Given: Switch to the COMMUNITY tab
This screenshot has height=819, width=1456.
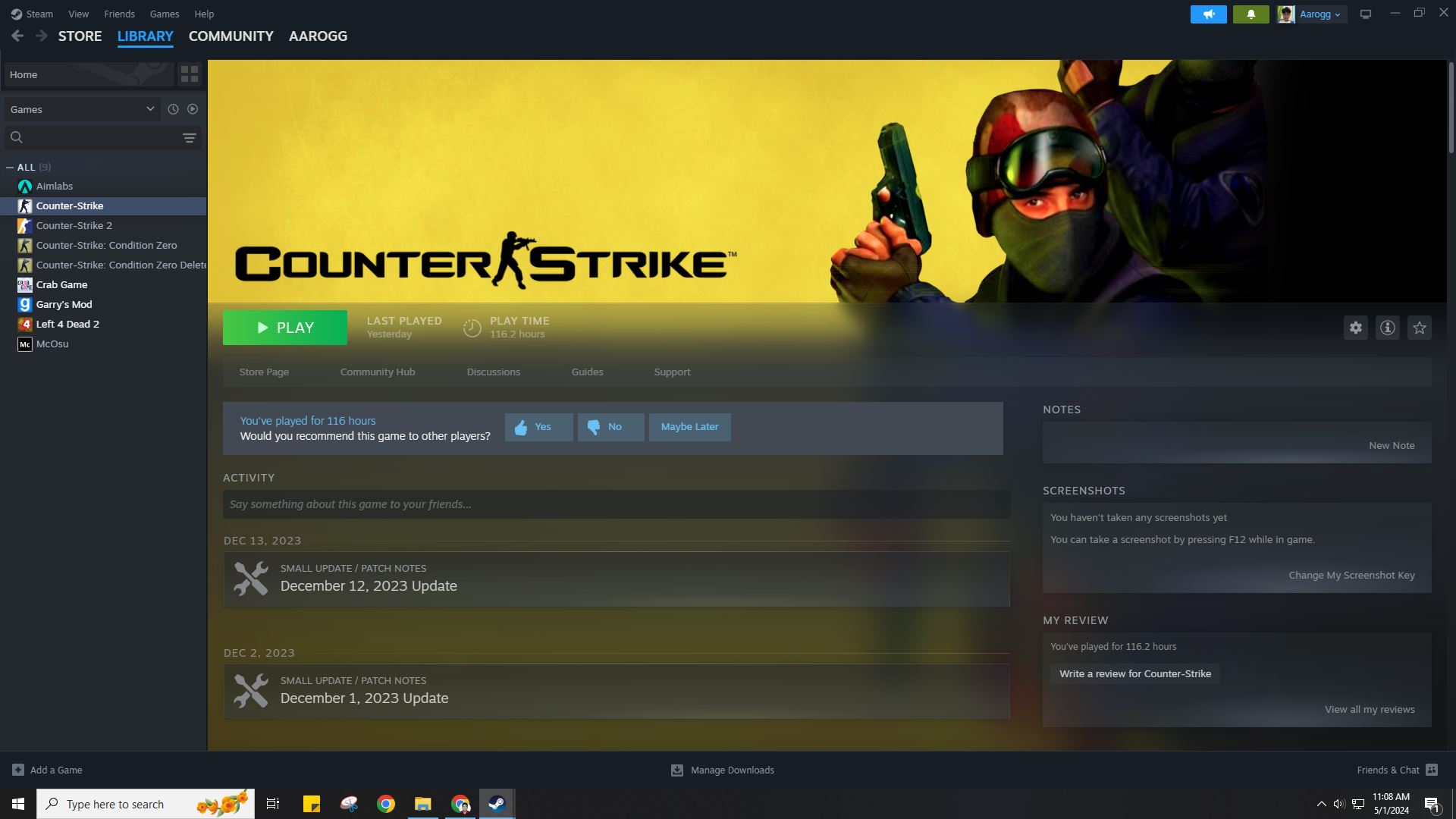Looking at the screenshot, I should coord(231,36).
